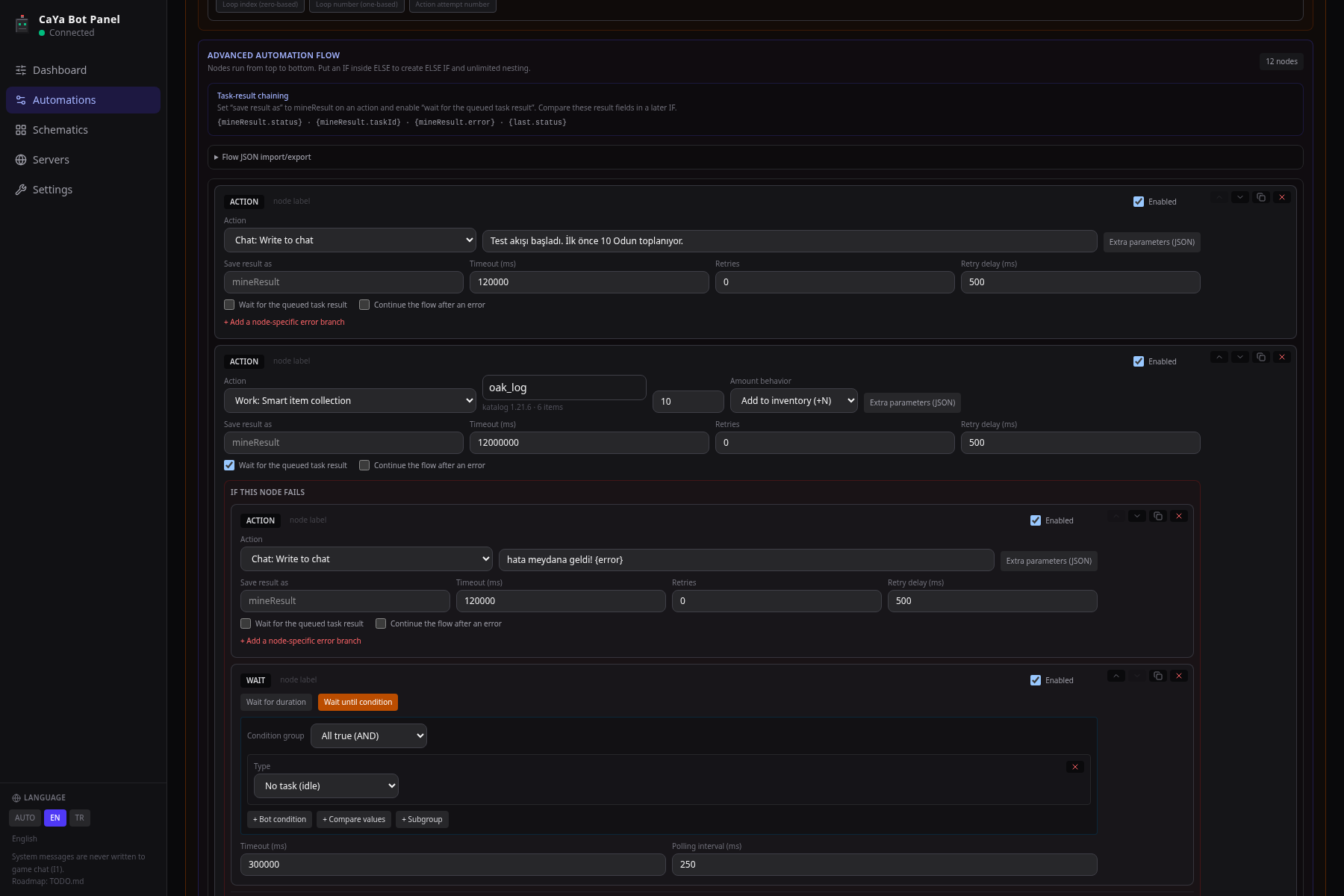
Task: Delete the error-branch chat action node
Action: click(1179, 516)
